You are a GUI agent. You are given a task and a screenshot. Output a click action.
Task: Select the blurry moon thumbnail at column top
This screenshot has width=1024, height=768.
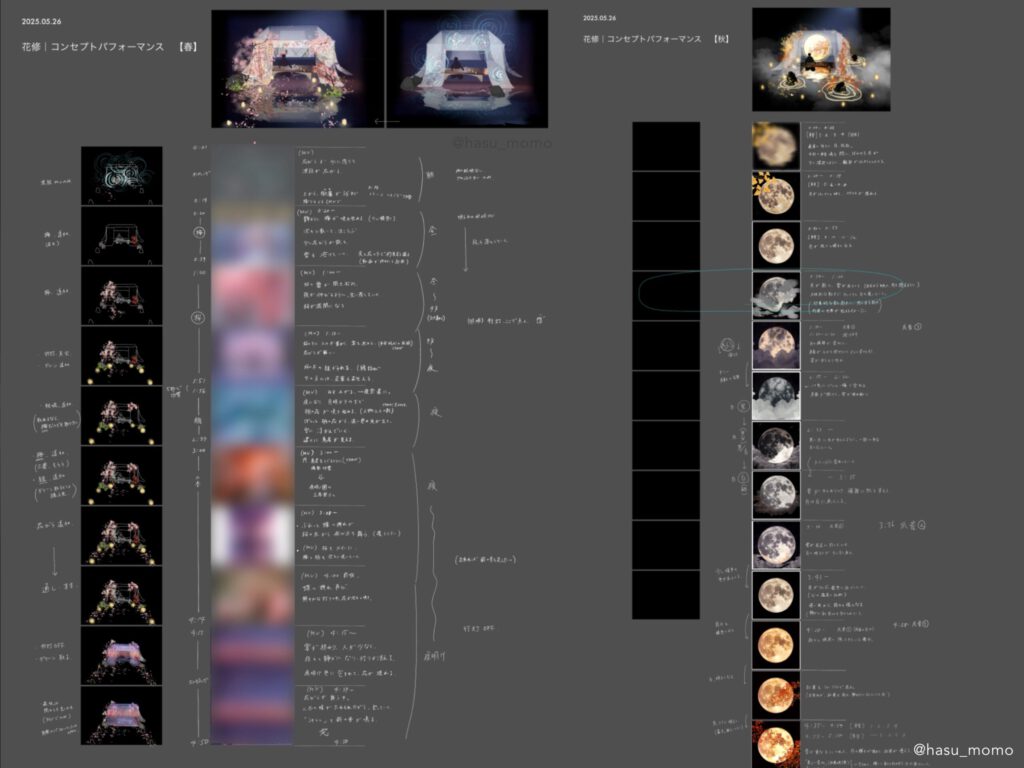(x=775, y=145)
